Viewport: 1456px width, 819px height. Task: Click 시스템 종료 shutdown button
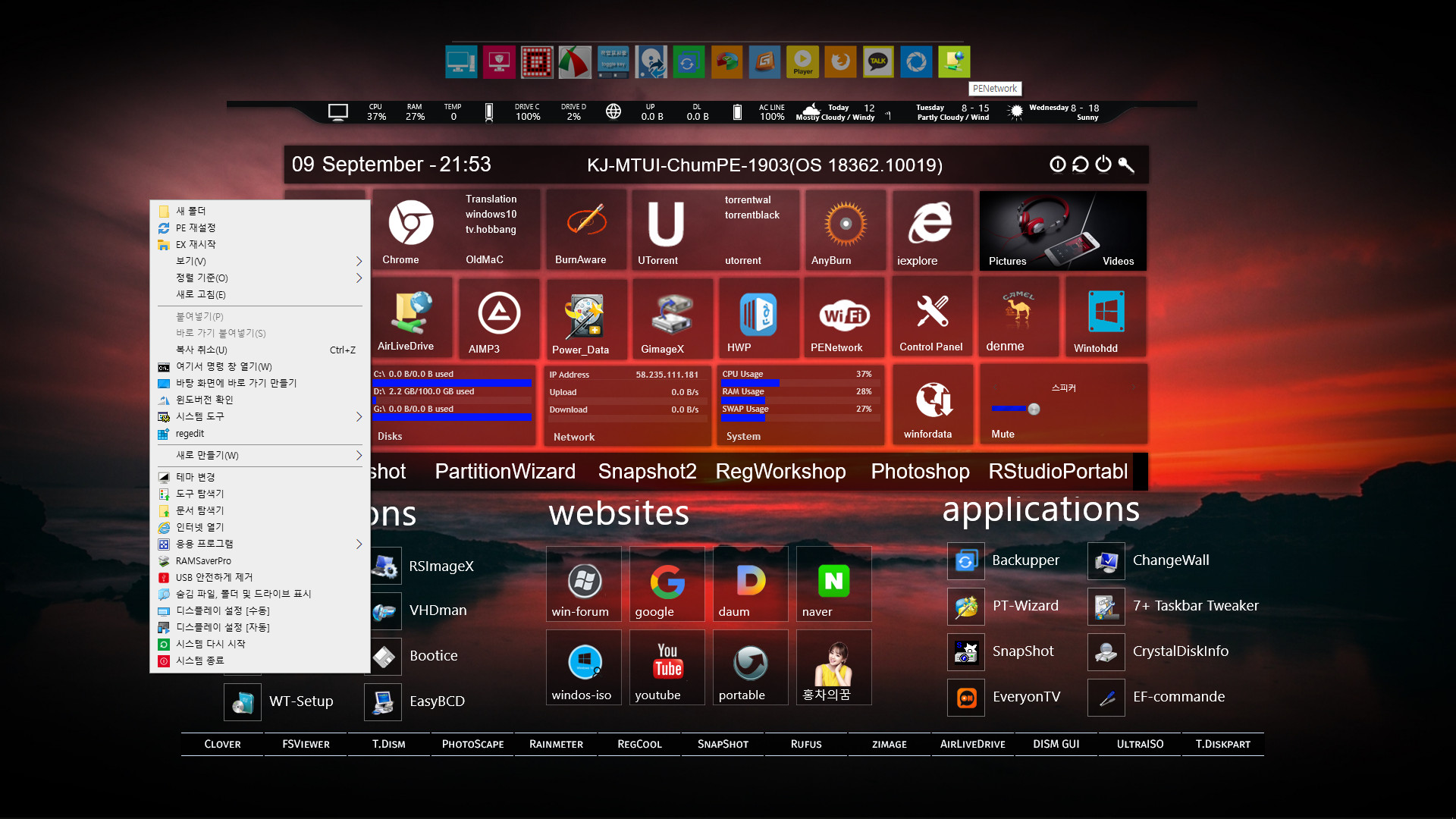pyautogui.click(x=199, y=661)
